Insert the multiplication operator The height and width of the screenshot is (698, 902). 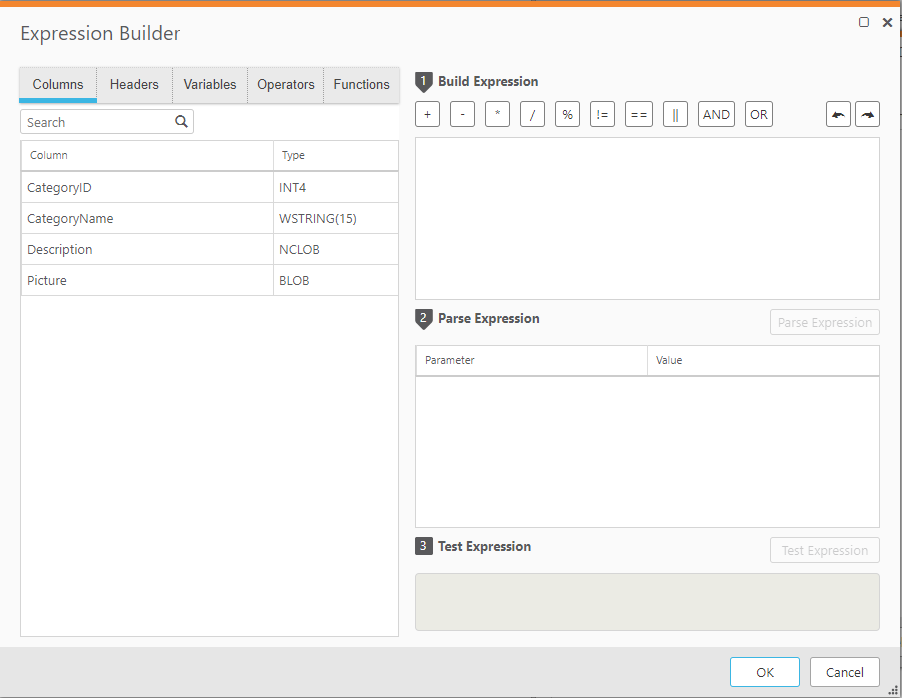497,114
